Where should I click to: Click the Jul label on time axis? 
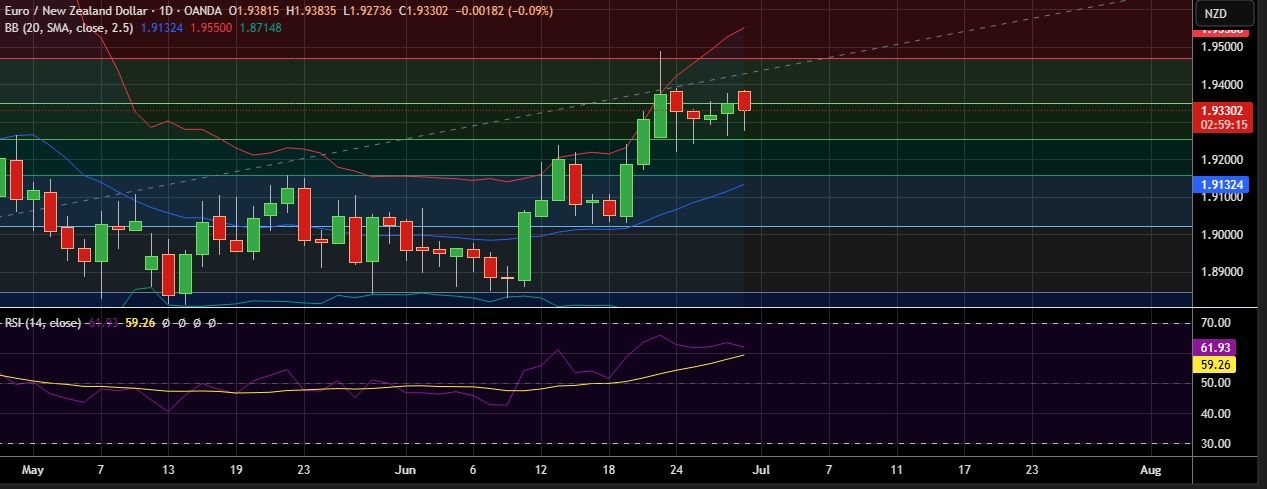762,468
